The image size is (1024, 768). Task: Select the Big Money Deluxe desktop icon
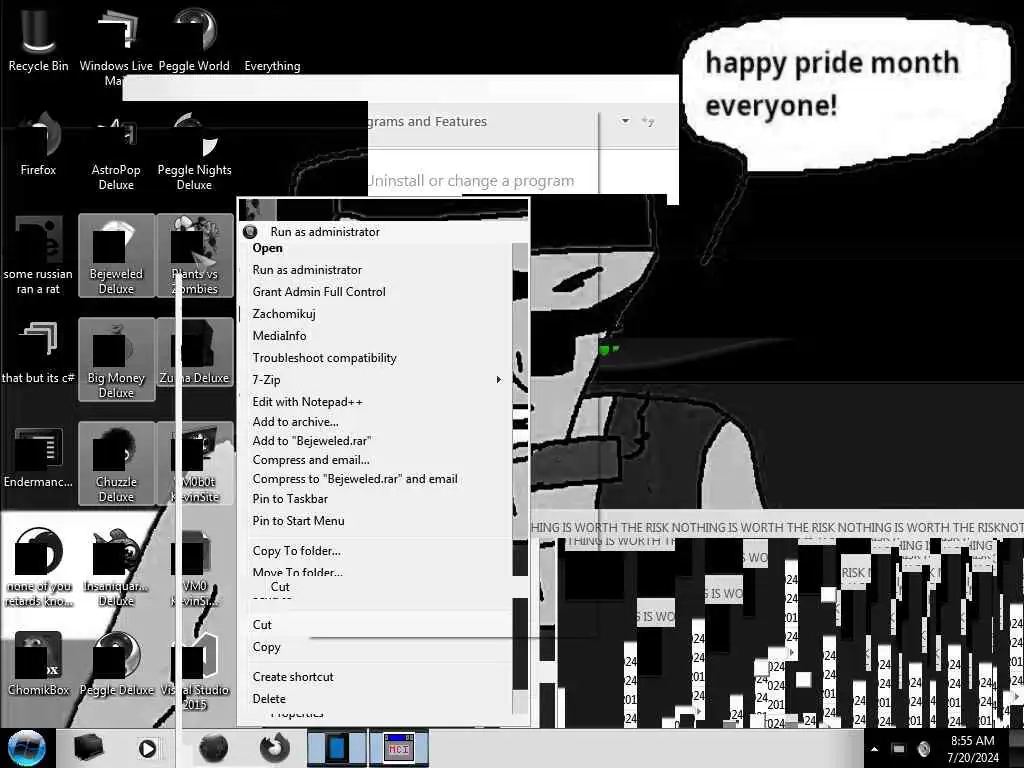point(116,359)
